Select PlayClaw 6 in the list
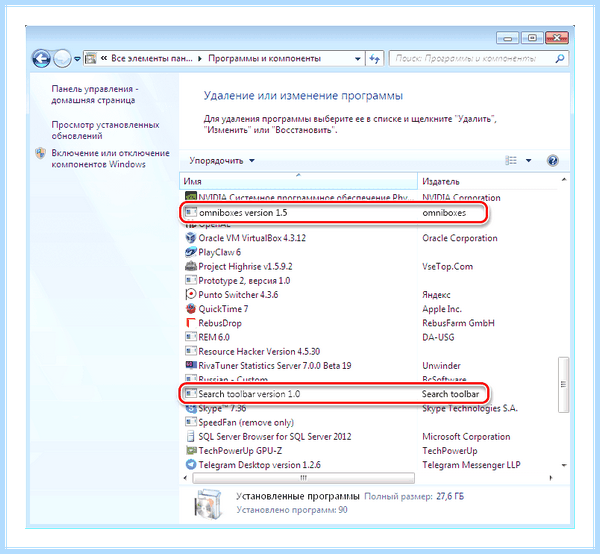Screen dimensions: 600x554 click(219, 252)
